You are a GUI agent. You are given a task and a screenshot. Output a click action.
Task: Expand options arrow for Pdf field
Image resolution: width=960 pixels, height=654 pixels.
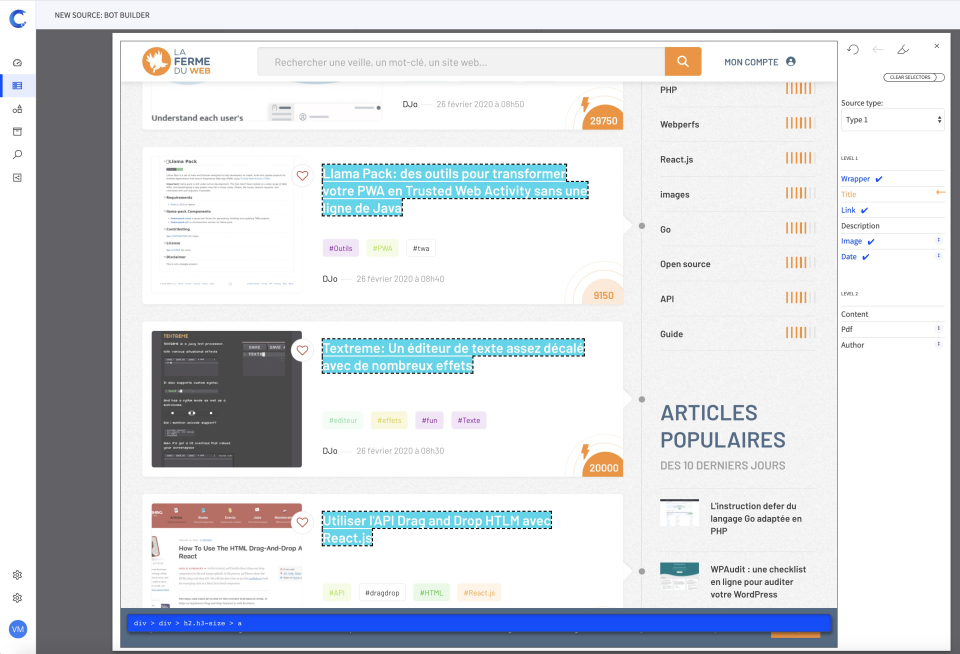[x=939, y=328]
